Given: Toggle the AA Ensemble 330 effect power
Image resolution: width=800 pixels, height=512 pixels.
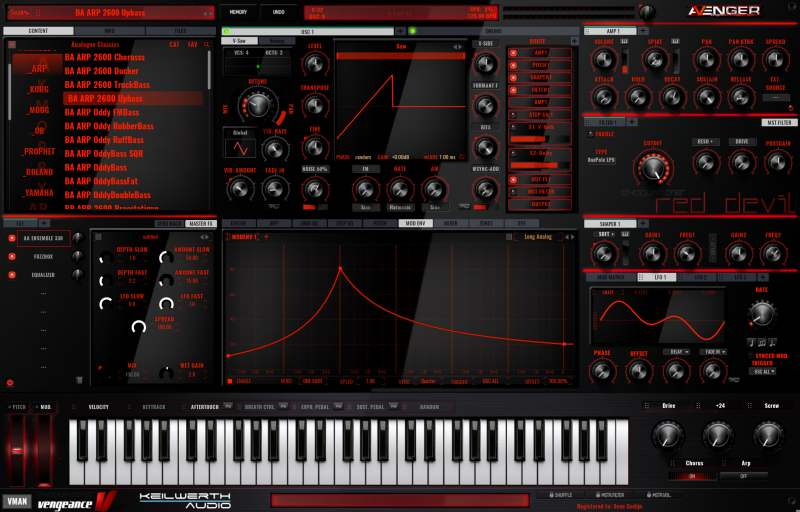Looking at the screenshot, I should [12, 238].
